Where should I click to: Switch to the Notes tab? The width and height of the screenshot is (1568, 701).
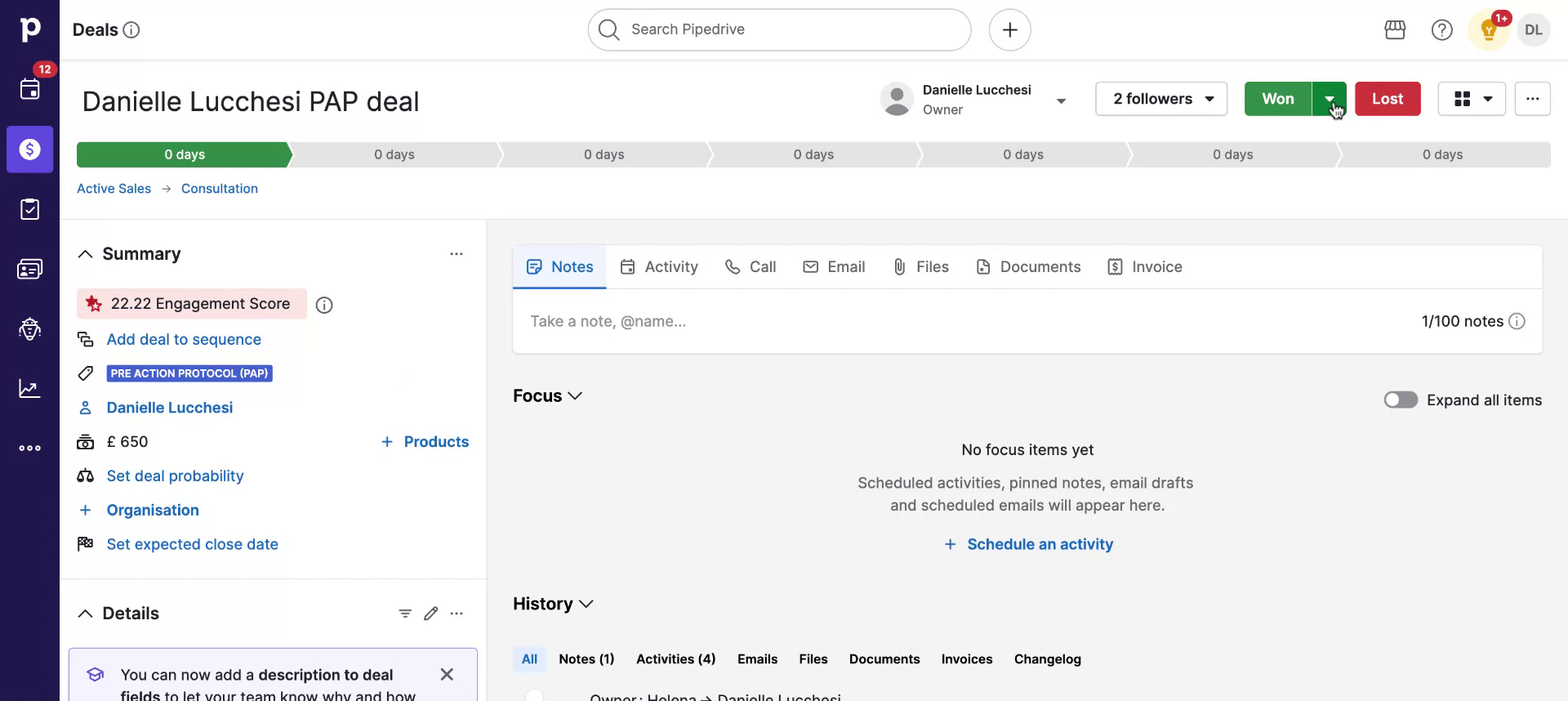click(559, 266)
